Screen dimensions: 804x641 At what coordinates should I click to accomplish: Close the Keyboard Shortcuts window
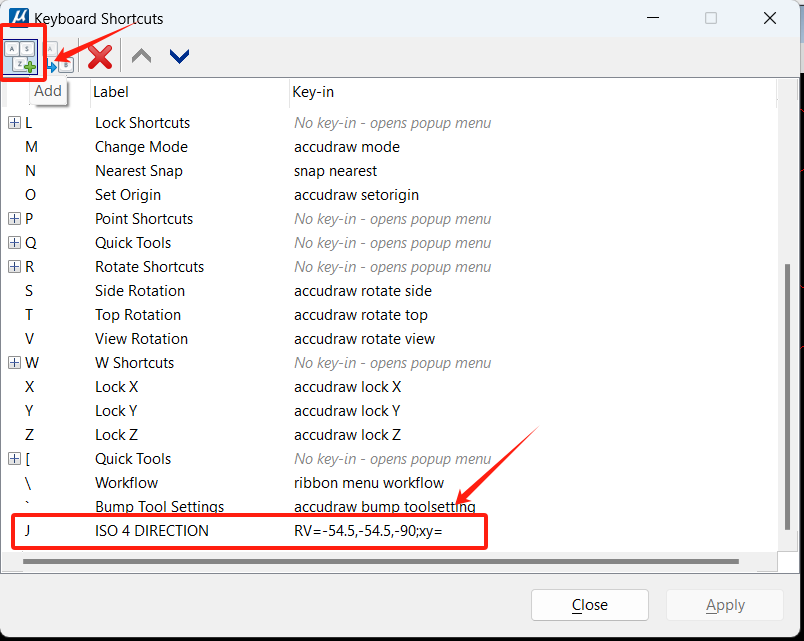click(770, 18)
